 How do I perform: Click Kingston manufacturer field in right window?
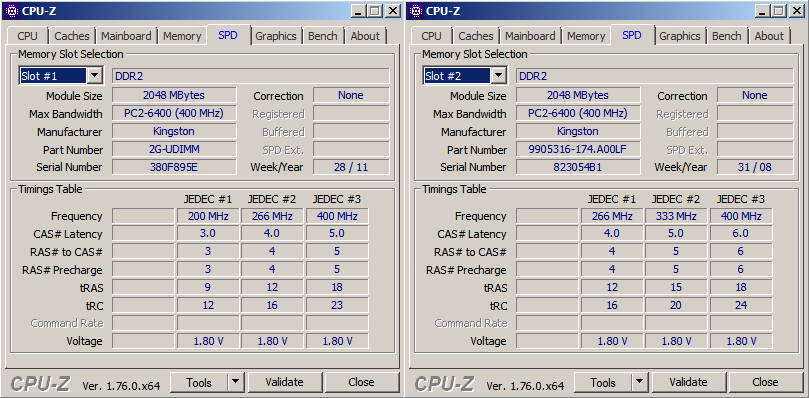(x=578, y=131)
